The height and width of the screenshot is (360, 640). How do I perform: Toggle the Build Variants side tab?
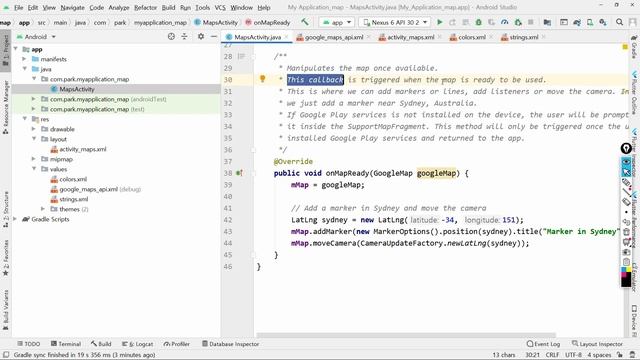point(5,310)
